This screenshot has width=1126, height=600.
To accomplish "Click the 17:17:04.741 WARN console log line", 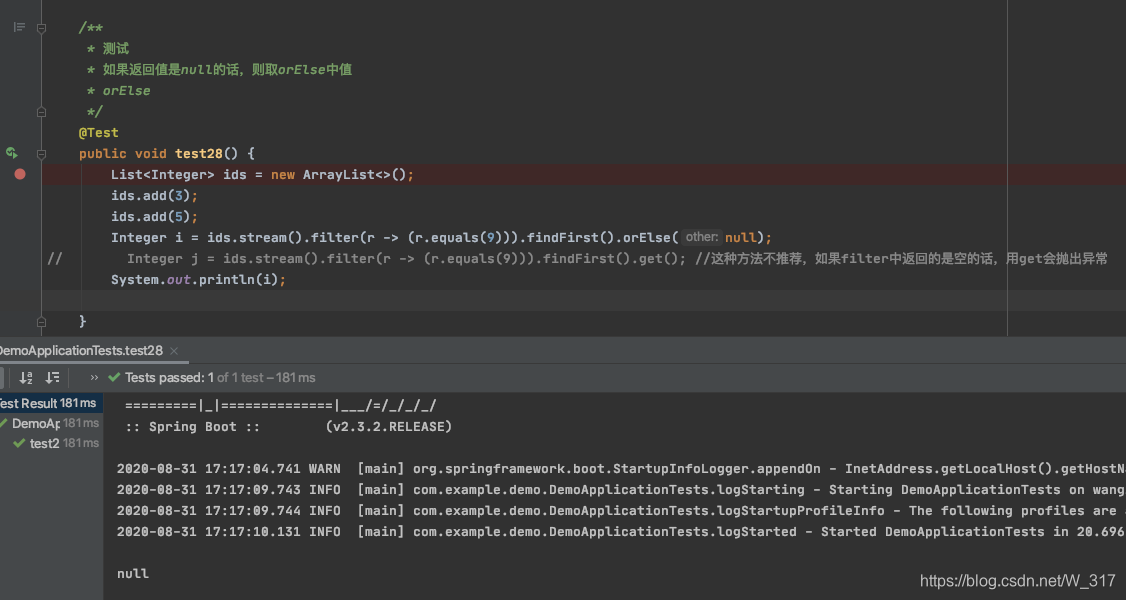I will pos(621,469).
